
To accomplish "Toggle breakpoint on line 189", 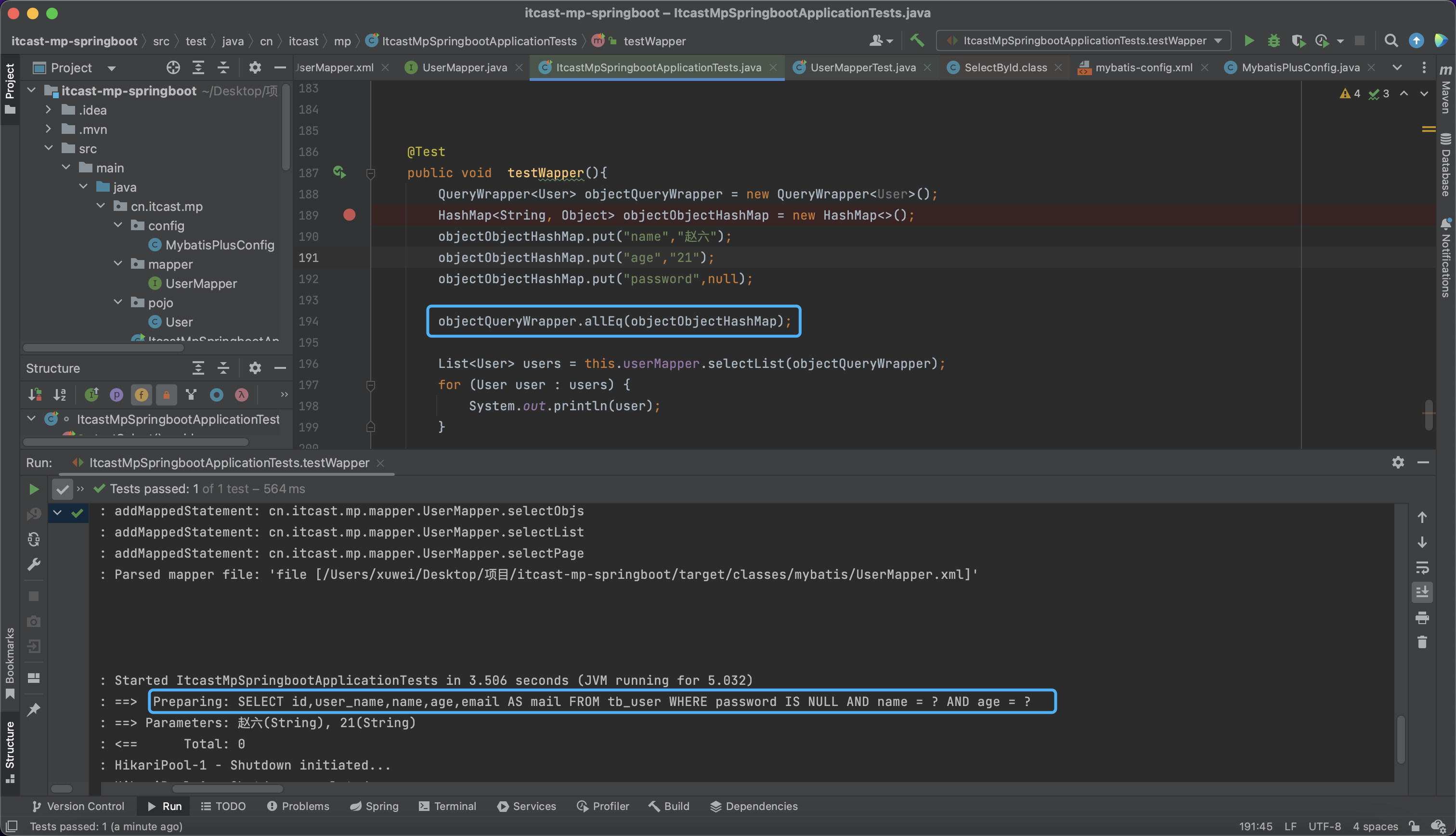I will point(350,215).
